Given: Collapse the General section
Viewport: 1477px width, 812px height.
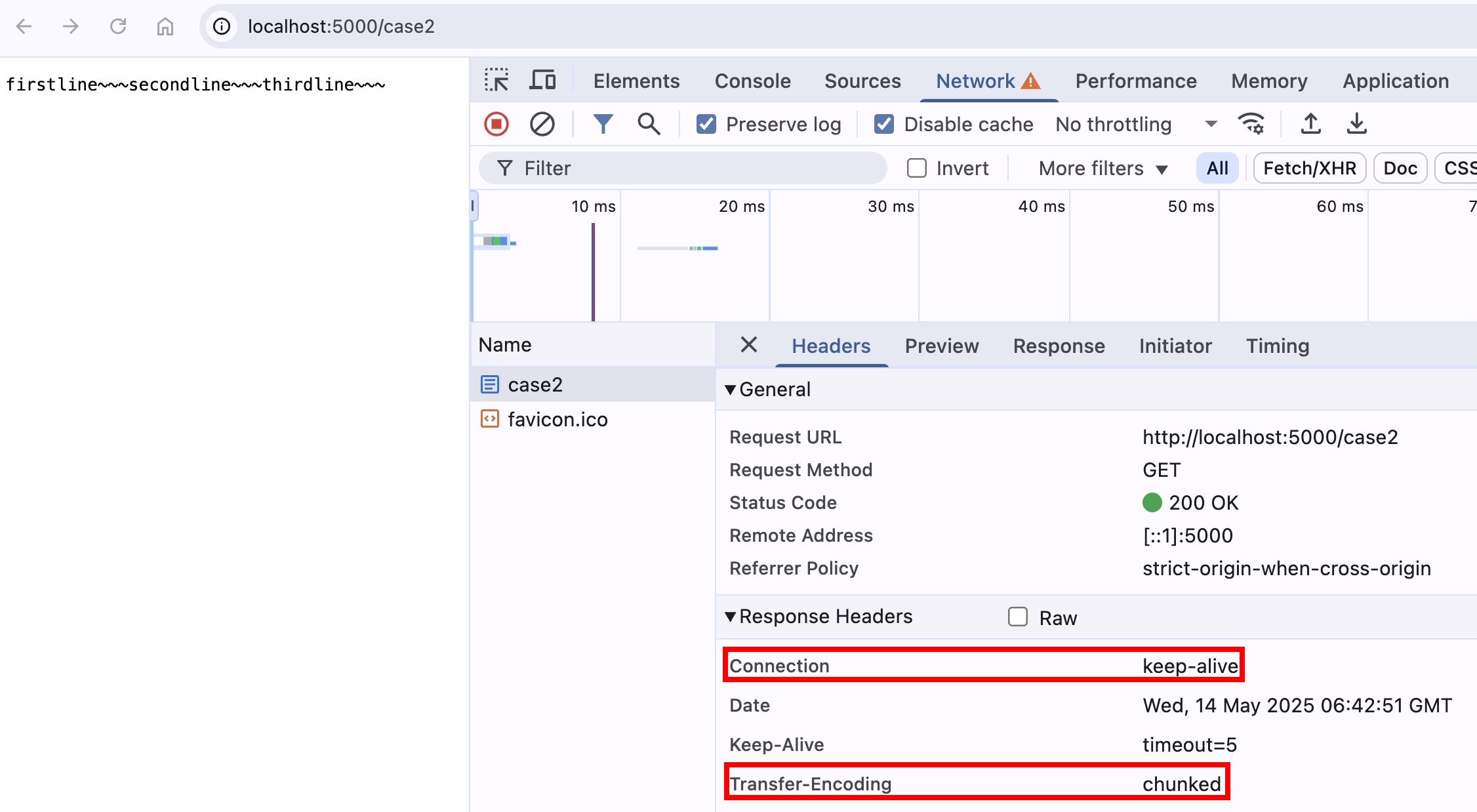Looking at the screenshot, I should [731, 390].
